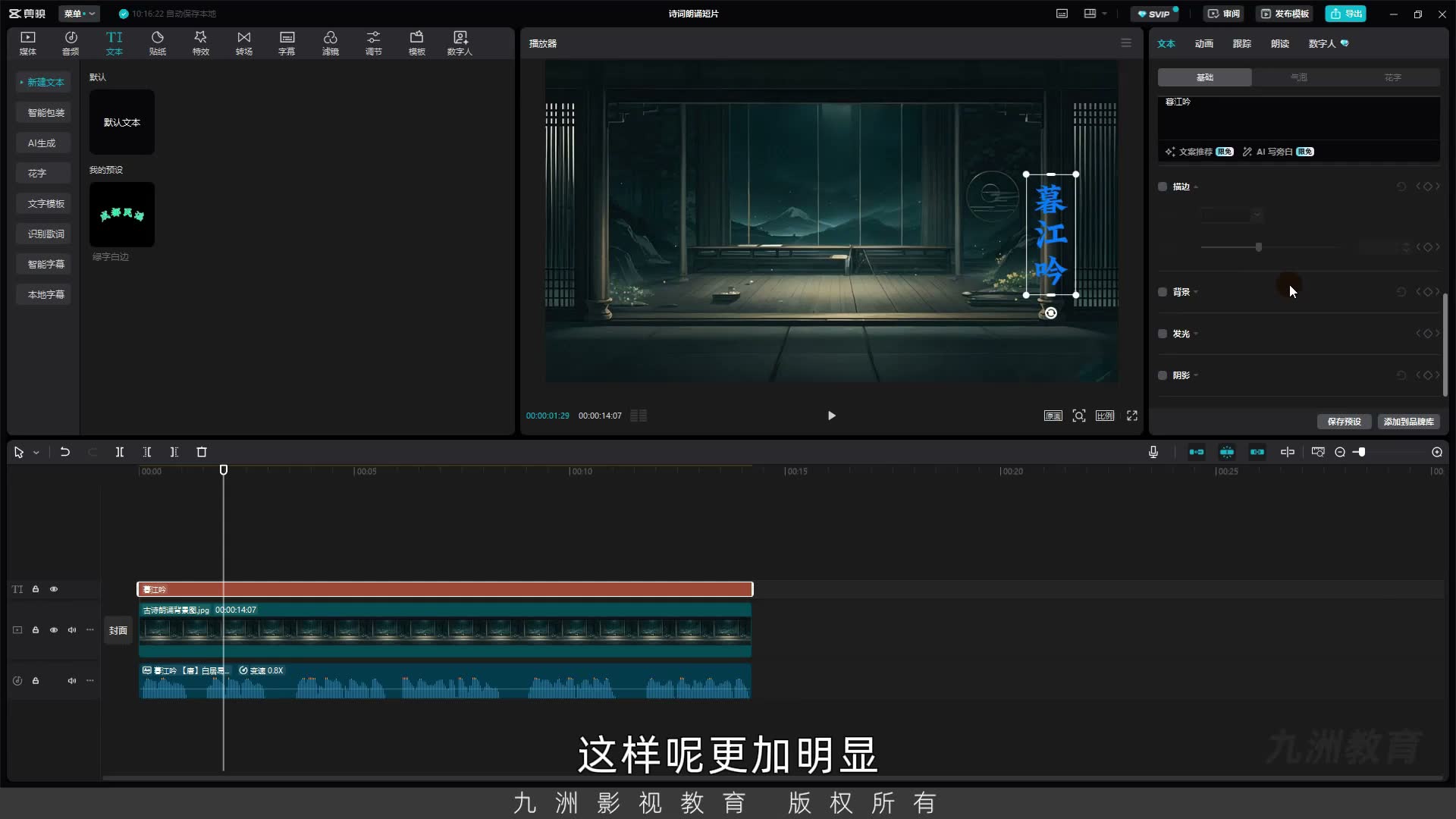This screenshot has width=1456, height=819.
Task: Enter fullscreen preview in the player
Action: click(x=1132, y=416)
